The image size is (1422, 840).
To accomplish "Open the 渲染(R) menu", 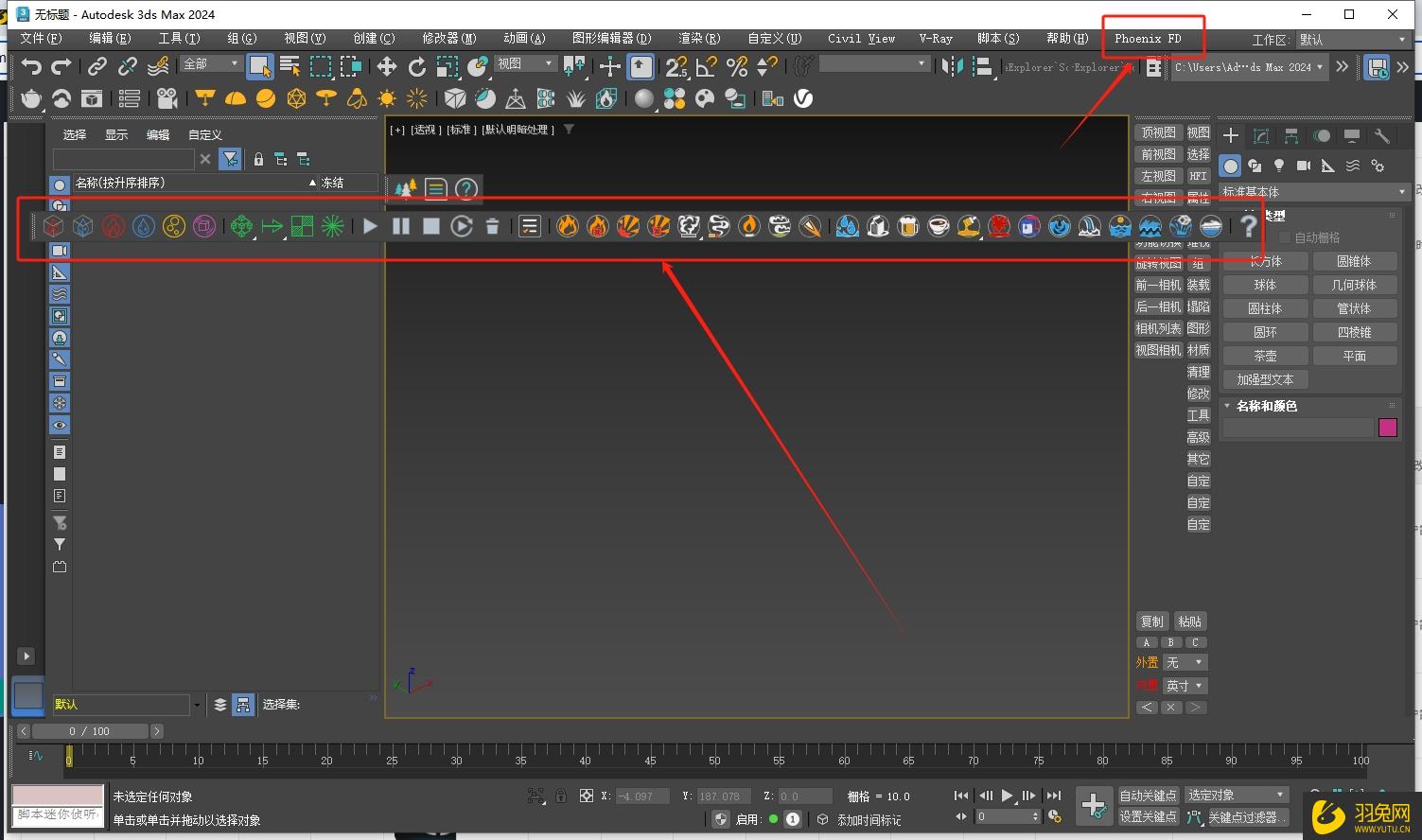I will (699, 39).
